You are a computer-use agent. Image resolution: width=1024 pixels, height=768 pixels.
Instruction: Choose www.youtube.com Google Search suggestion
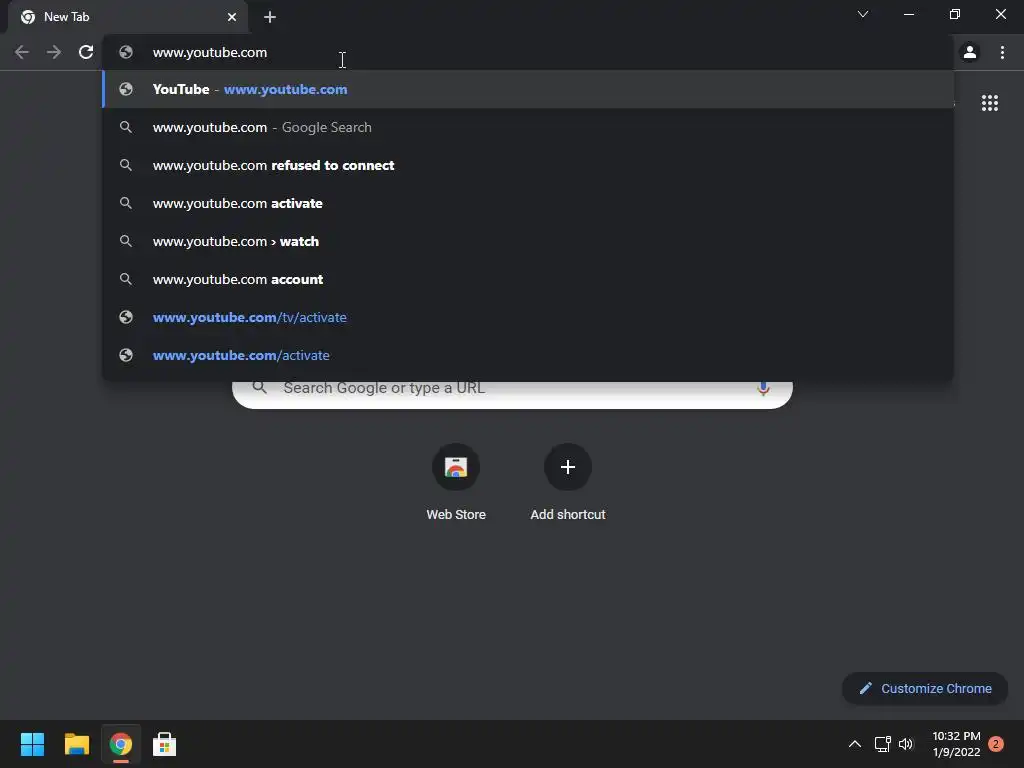click(528, 127)
